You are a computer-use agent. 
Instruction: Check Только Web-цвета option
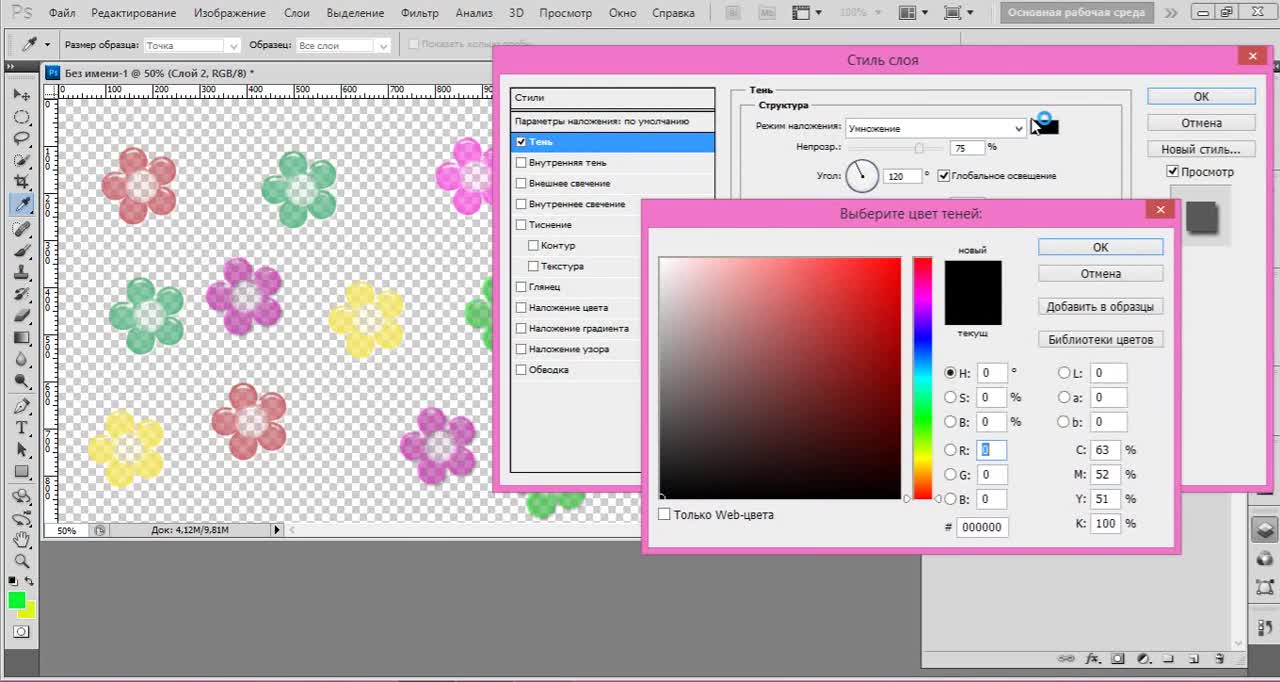665,515
